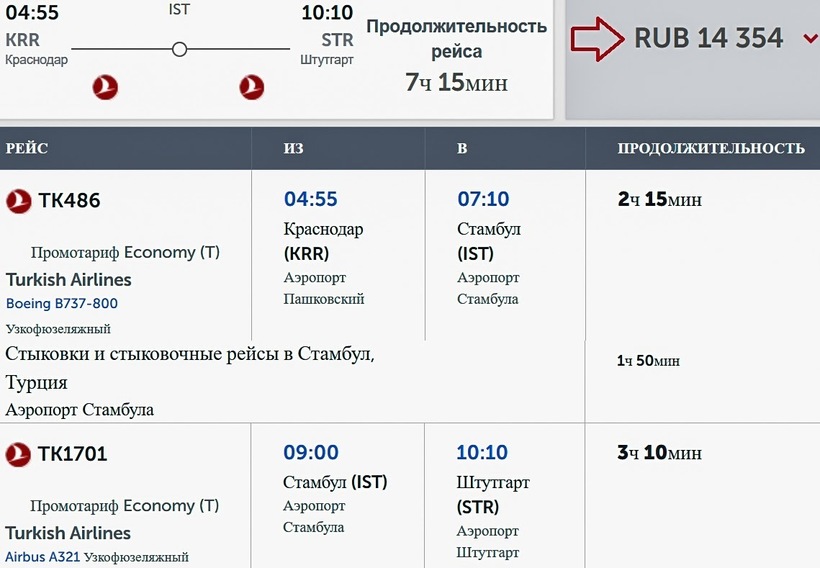
Task: Click second Turkish Airlines logo under route line
Action: (x=252, y=87)
